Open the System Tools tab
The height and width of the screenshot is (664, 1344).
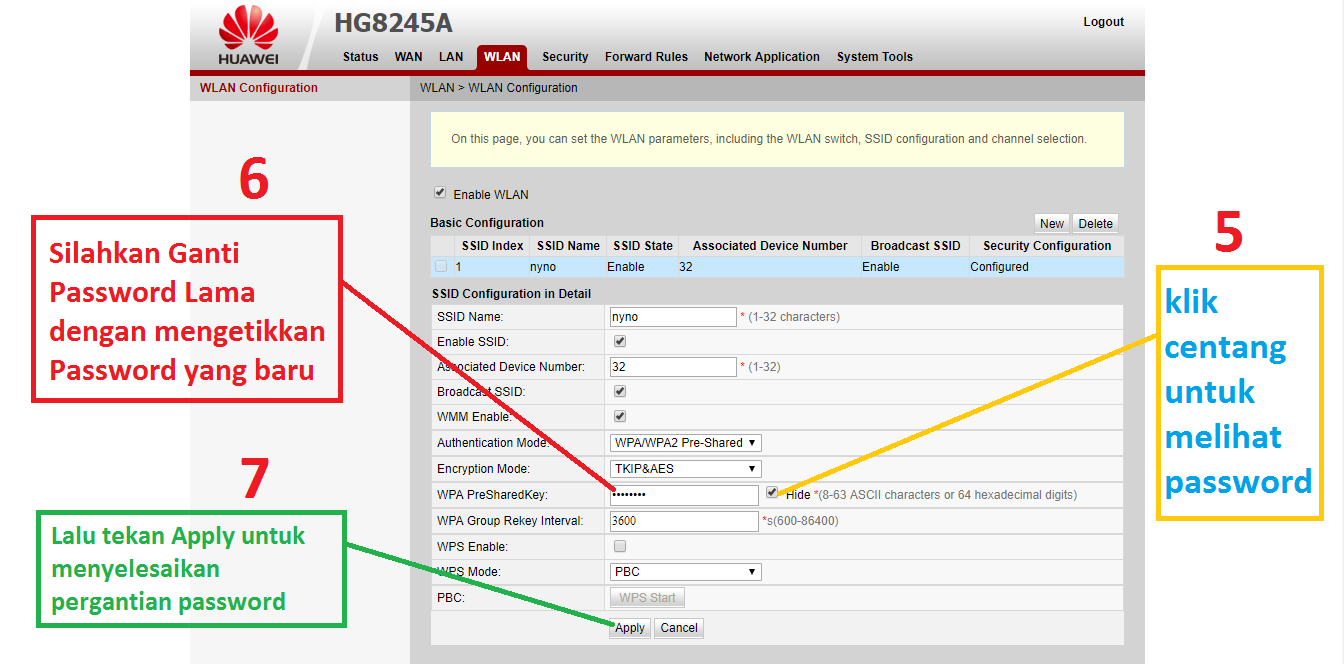(875, 57)
